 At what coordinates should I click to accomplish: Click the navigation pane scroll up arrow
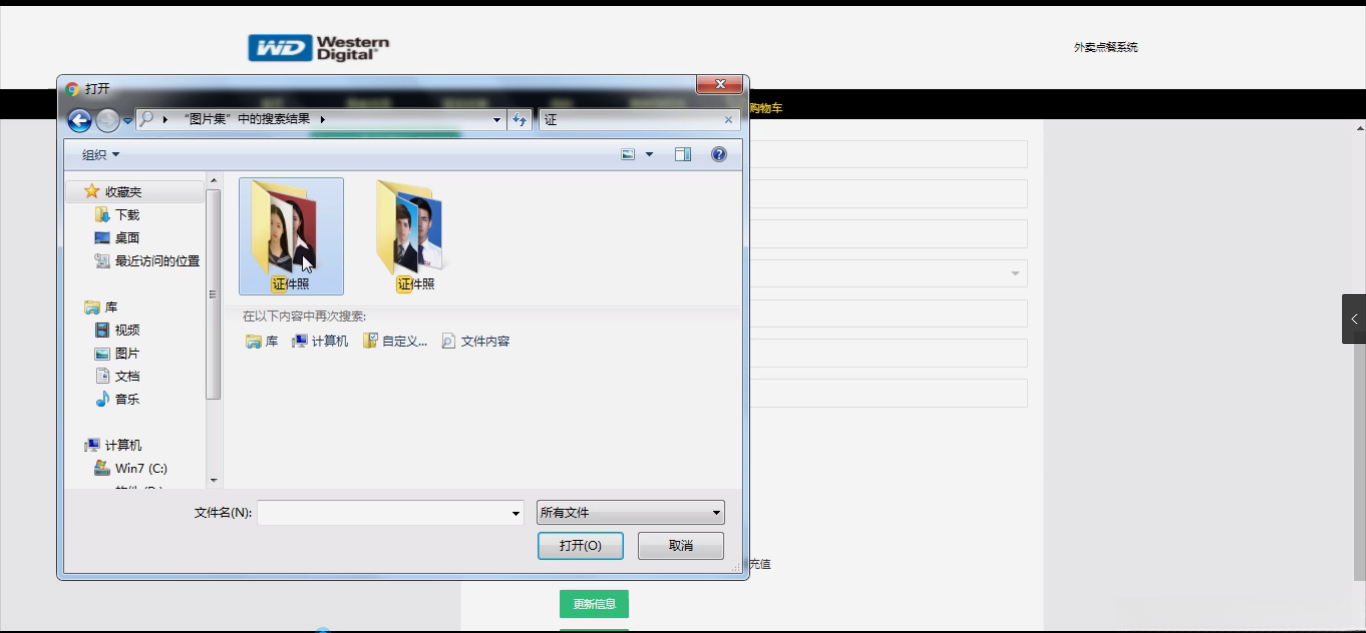(213, 179)
